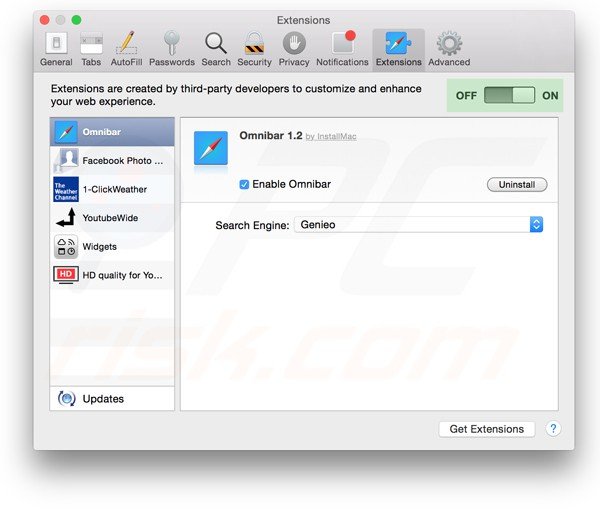Switch to the Tabs tab label

[91, 62]
